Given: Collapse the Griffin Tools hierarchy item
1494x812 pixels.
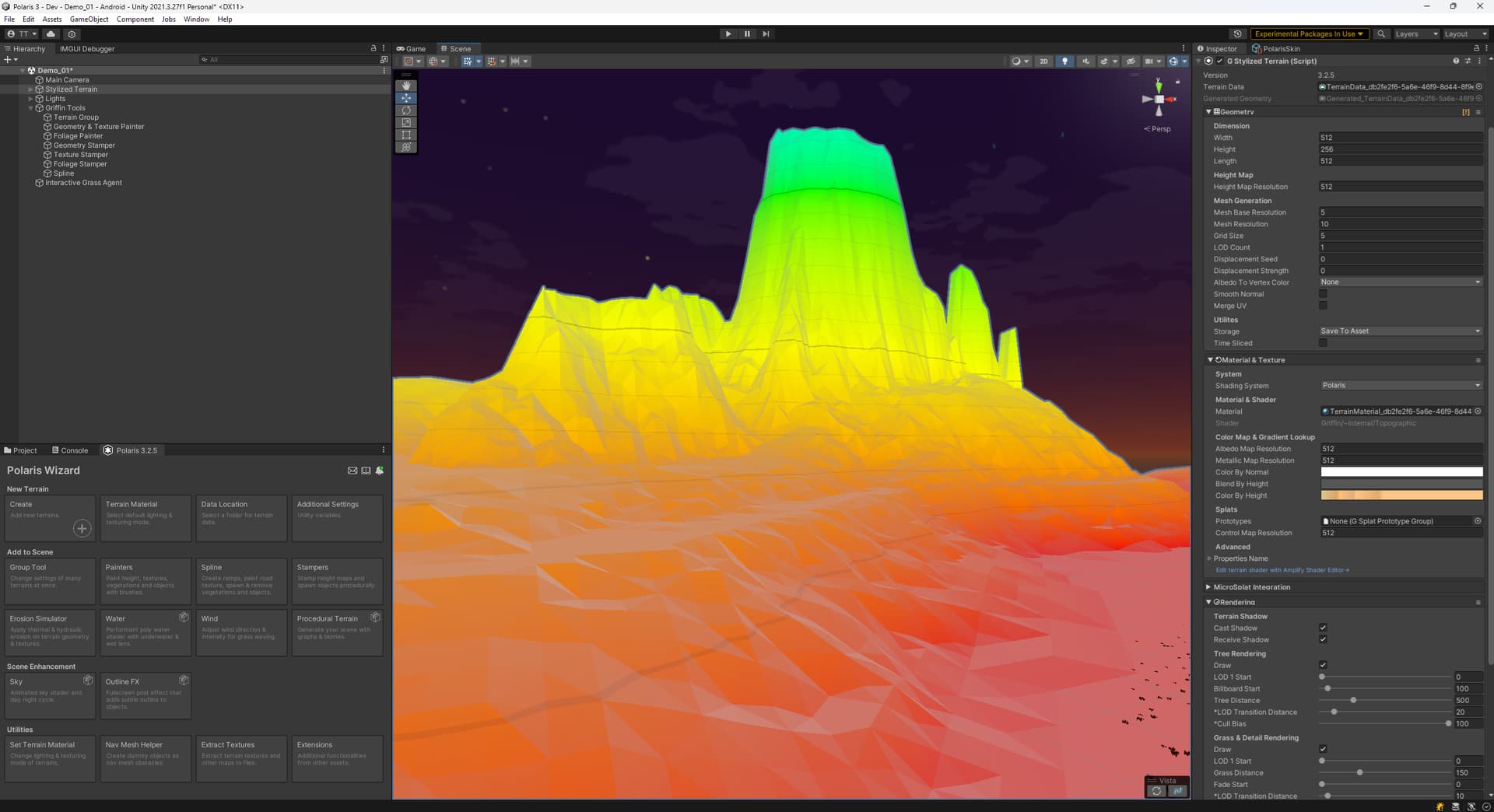Looking at the screenshot, I should (30, 108).
